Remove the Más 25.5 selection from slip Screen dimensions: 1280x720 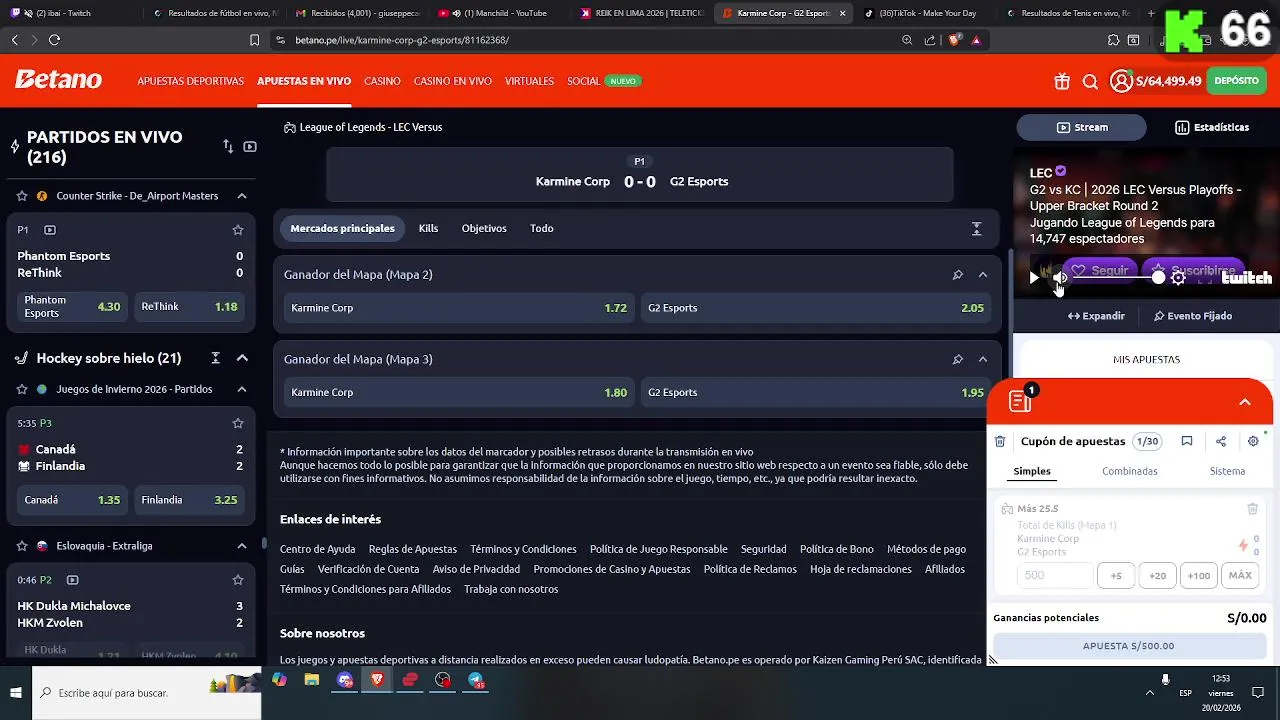coord(1252,509)
